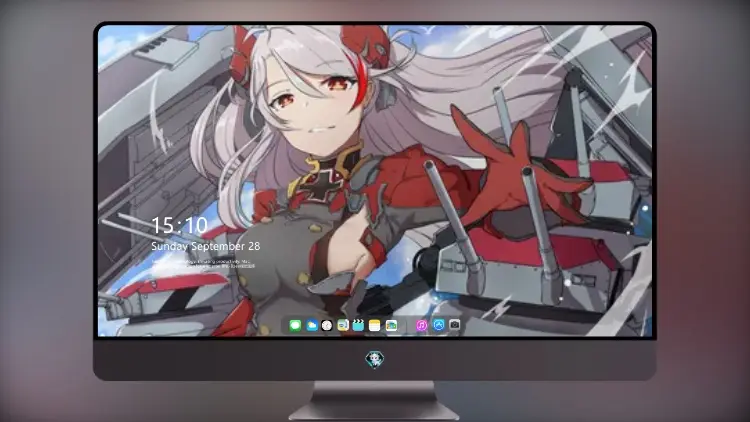This screenshot has width=750, height=422.
Task: Launch the yellow Notes app icon
Action: click(375, 326)
